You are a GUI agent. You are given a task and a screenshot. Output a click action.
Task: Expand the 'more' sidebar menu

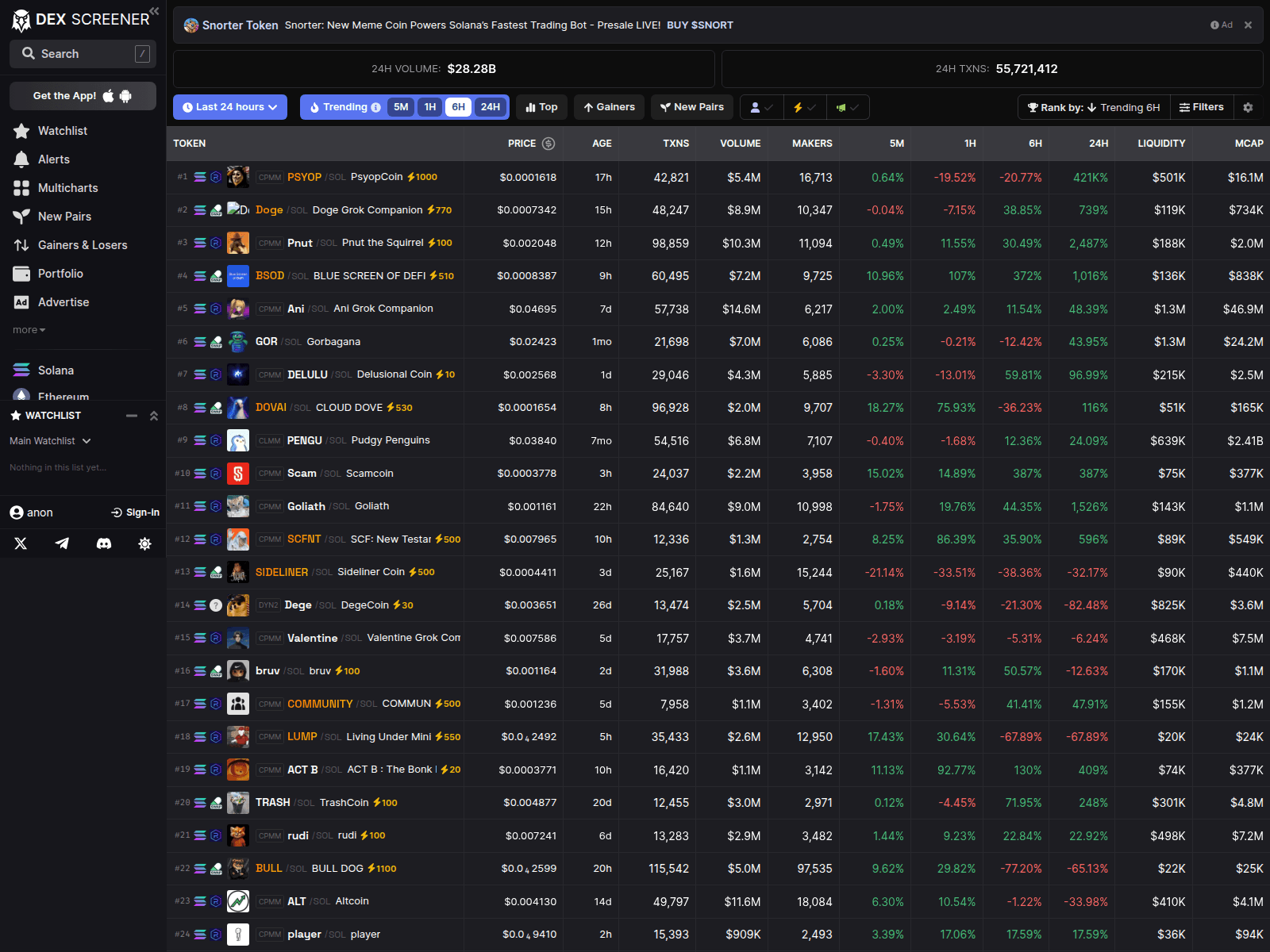(28, 329)
